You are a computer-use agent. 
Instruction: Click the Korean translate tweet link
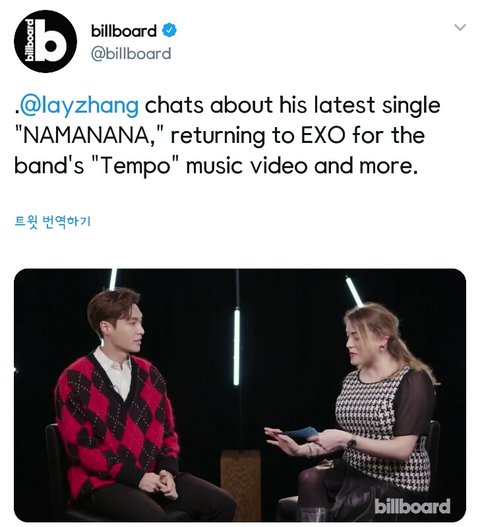(53, 221)
